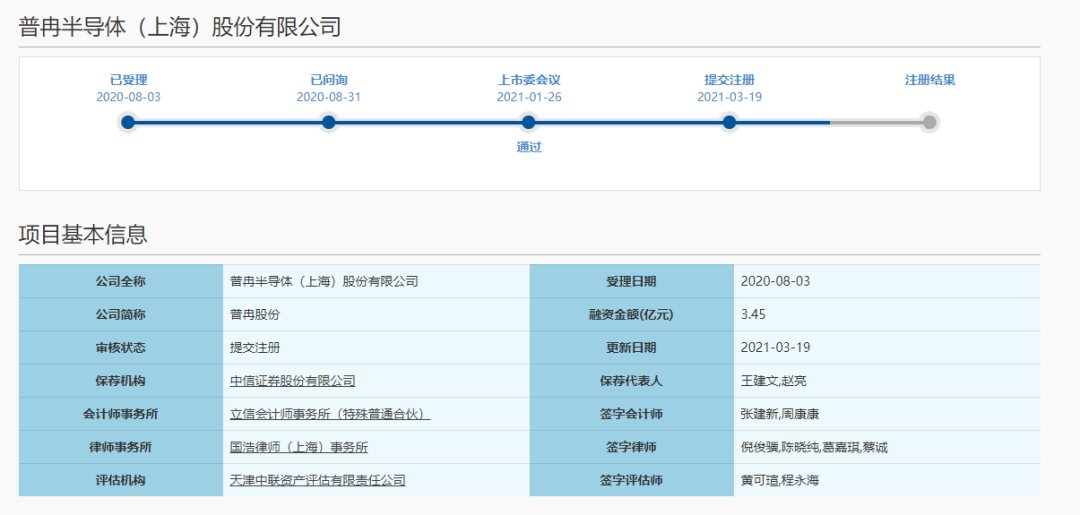Select the 提交注册 status value in table
1080x515 pixels.
coord(255,348)
